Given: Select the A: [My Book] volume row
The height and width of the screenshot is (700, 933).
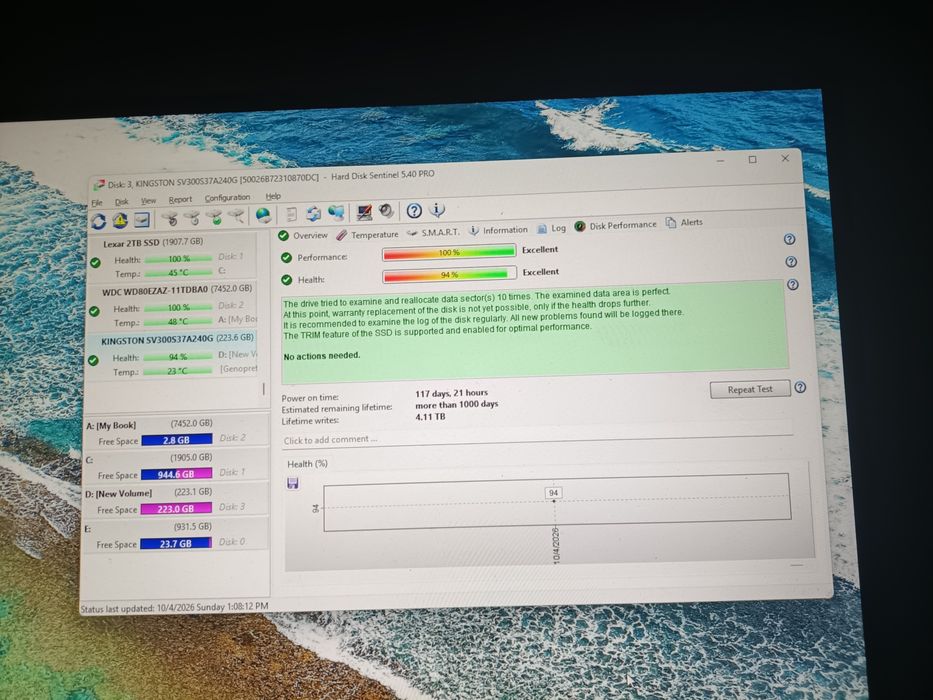Looking at the screenshot, I should [x=176, y=432].
